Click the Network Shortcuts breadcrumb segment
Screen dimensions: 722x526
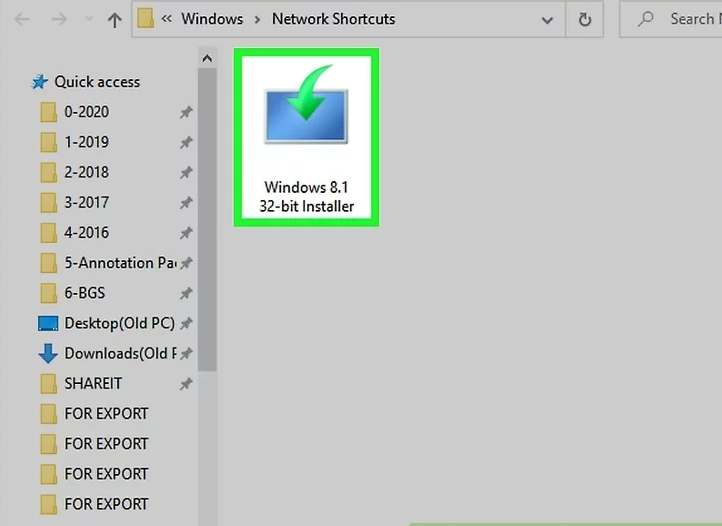tap(333, 19)
